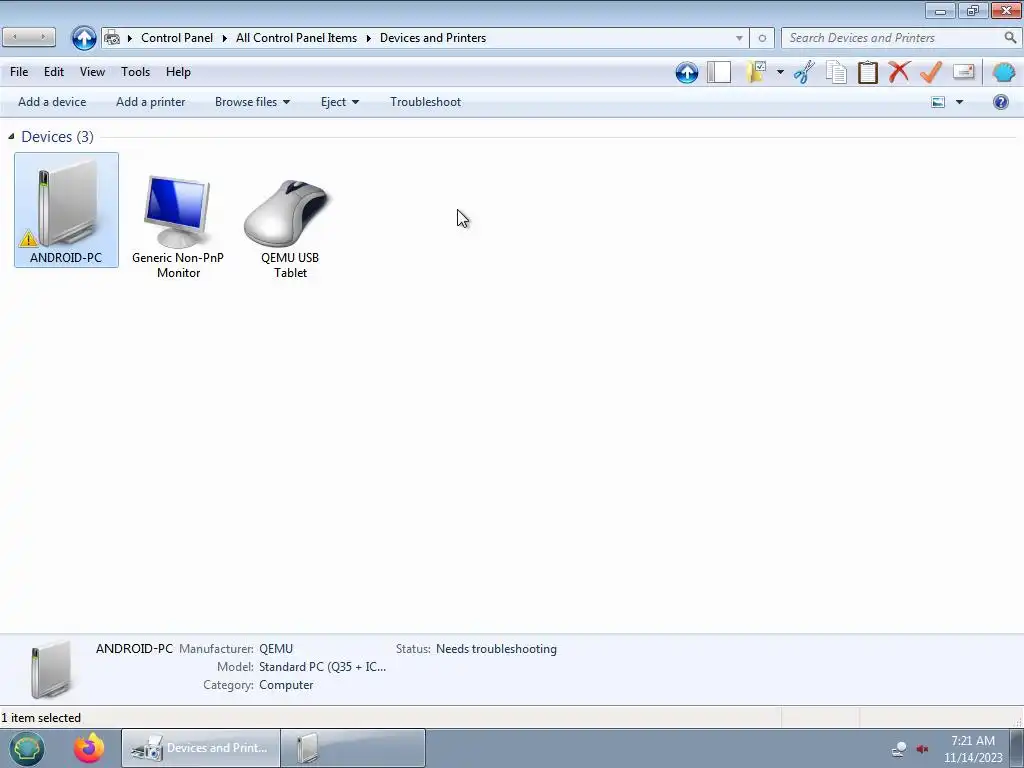1024x768 pixels.
Task: Open the Start menu shell button
Action: (27, 748)
